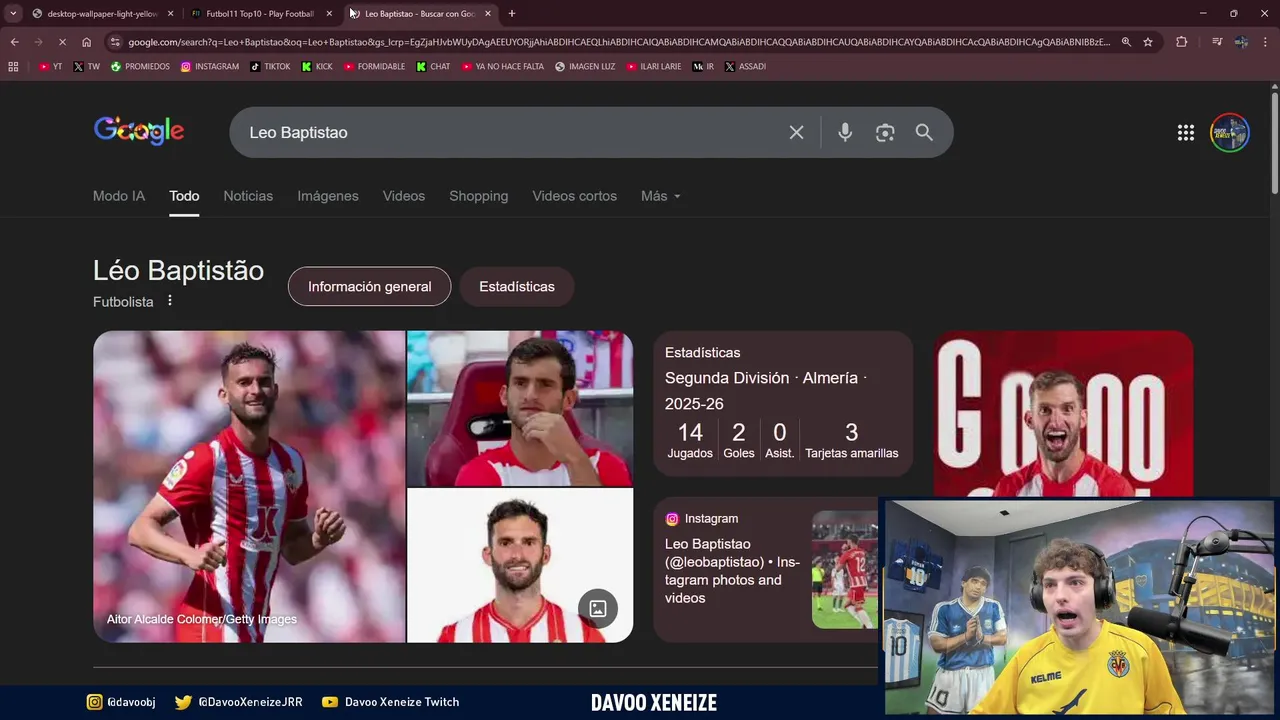Open the Instagram @leobaptistao result

[733, 570]
